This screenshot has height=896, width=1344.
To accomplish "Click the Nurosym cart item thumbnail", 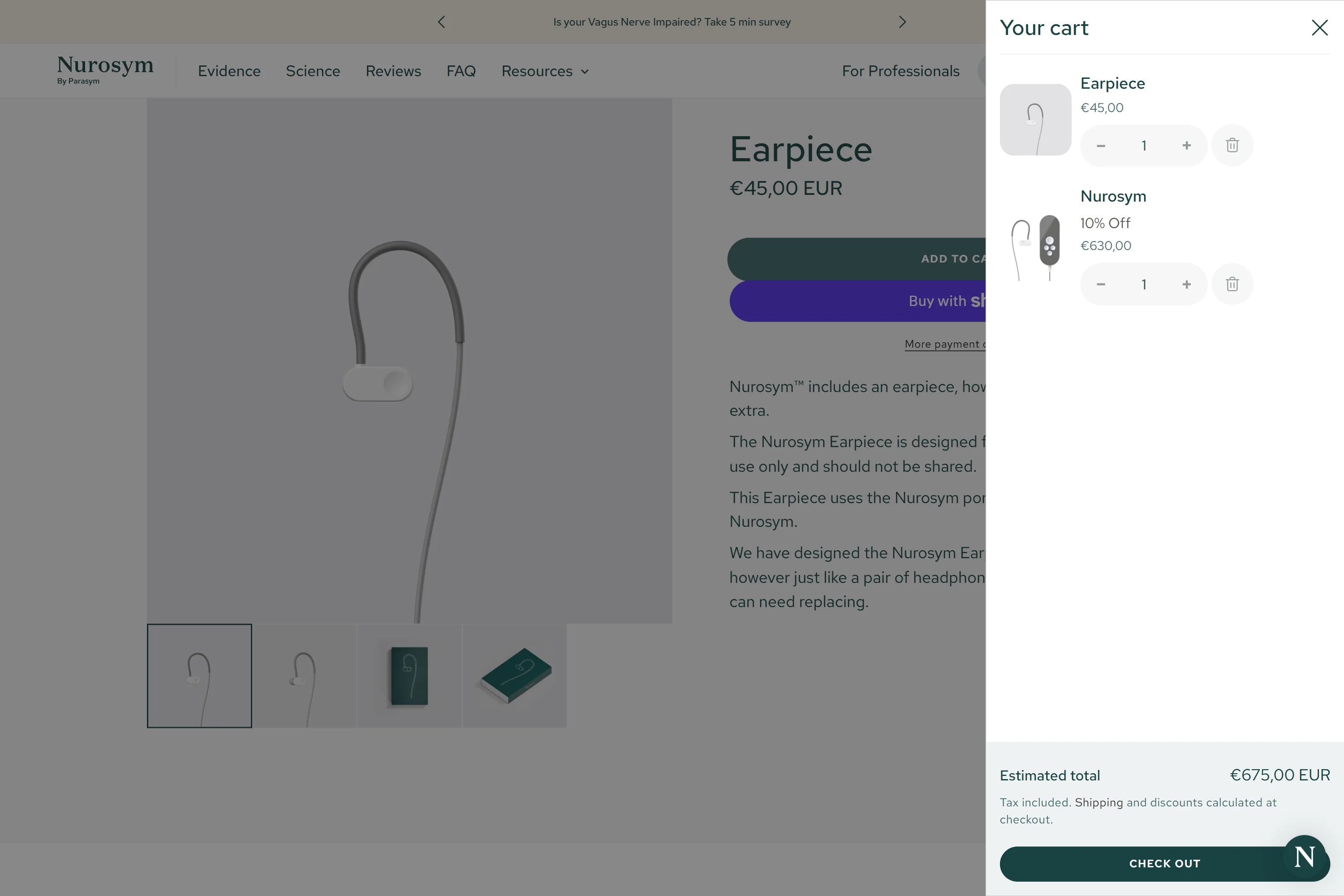I will point(1035,247).
